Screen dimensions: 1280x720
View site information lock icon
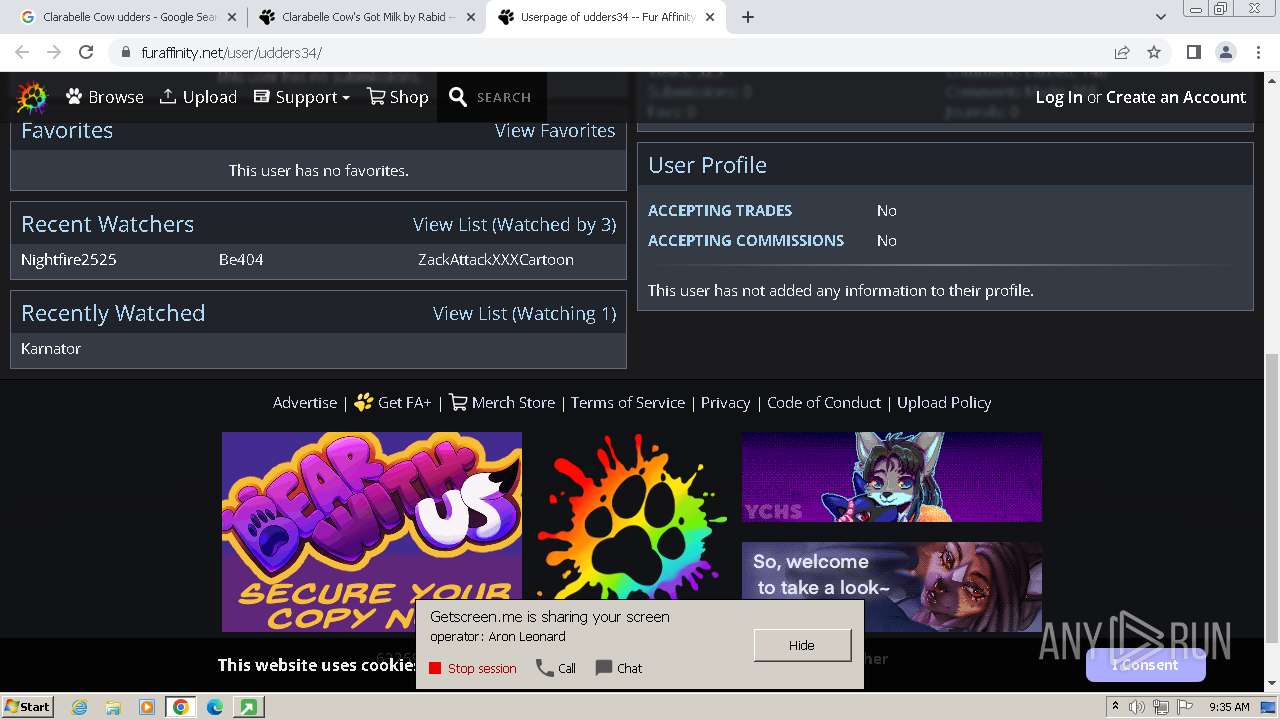(x=125, y=53)
